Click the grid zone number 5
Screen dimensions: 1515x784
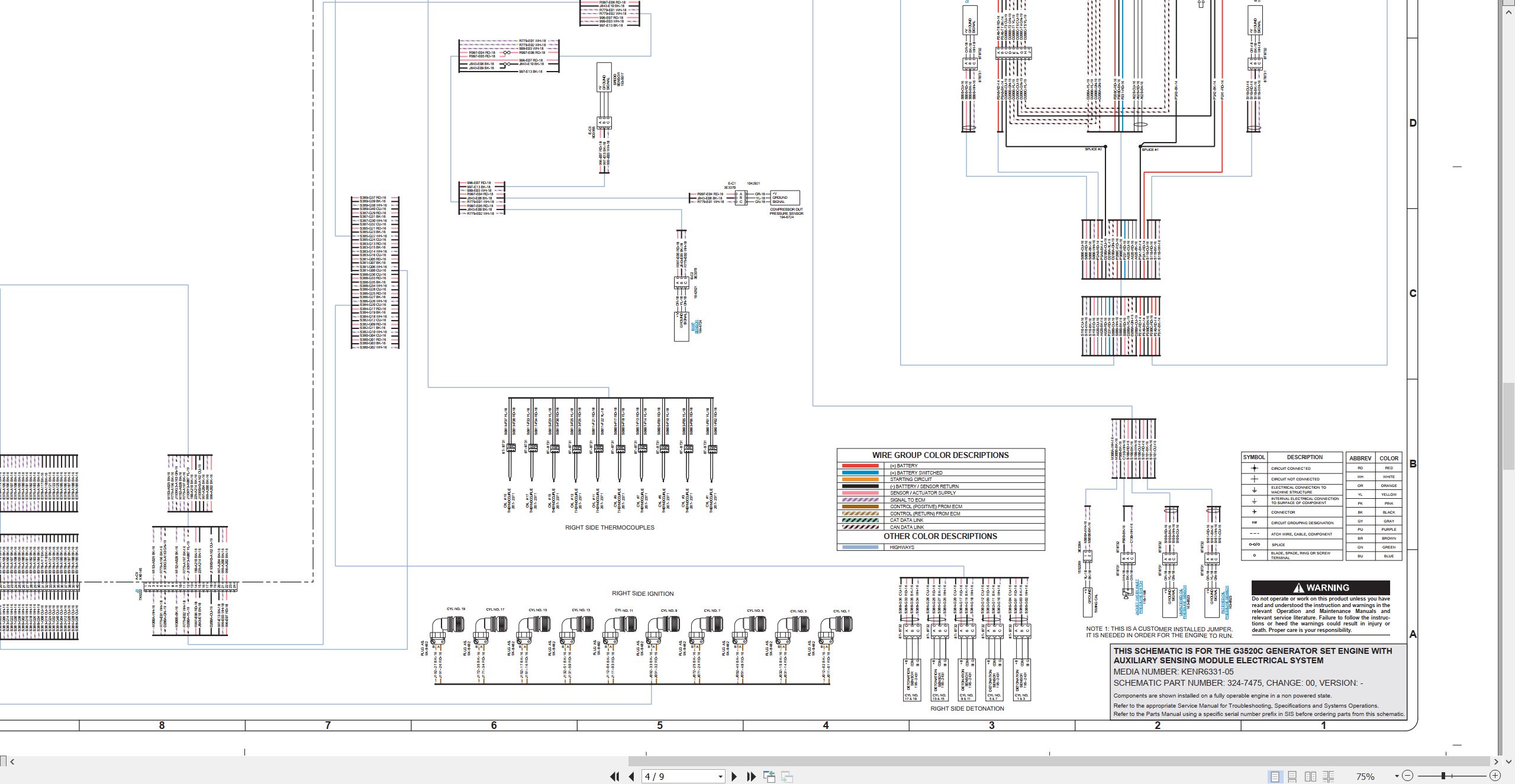(660, 725)
